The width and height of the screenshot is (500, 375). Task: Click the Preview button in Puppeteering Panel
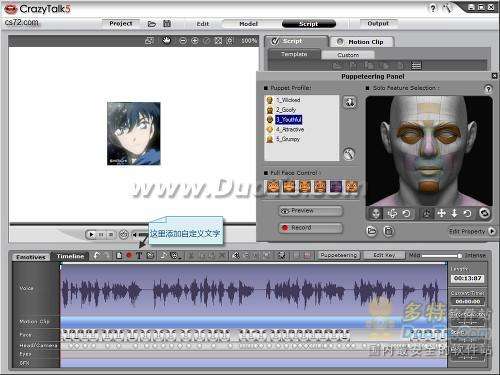click(311, 211)
